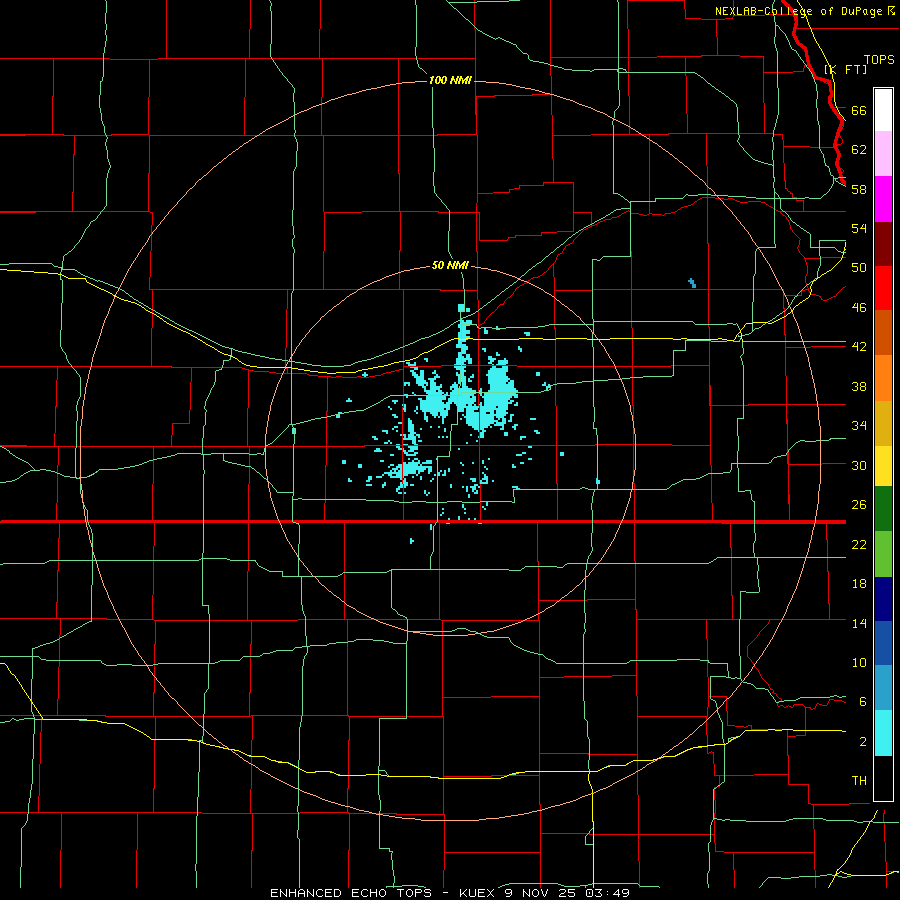Click the 'KUEX' radar site identifier
The image size is (900, 900).
tap(478, 893)
